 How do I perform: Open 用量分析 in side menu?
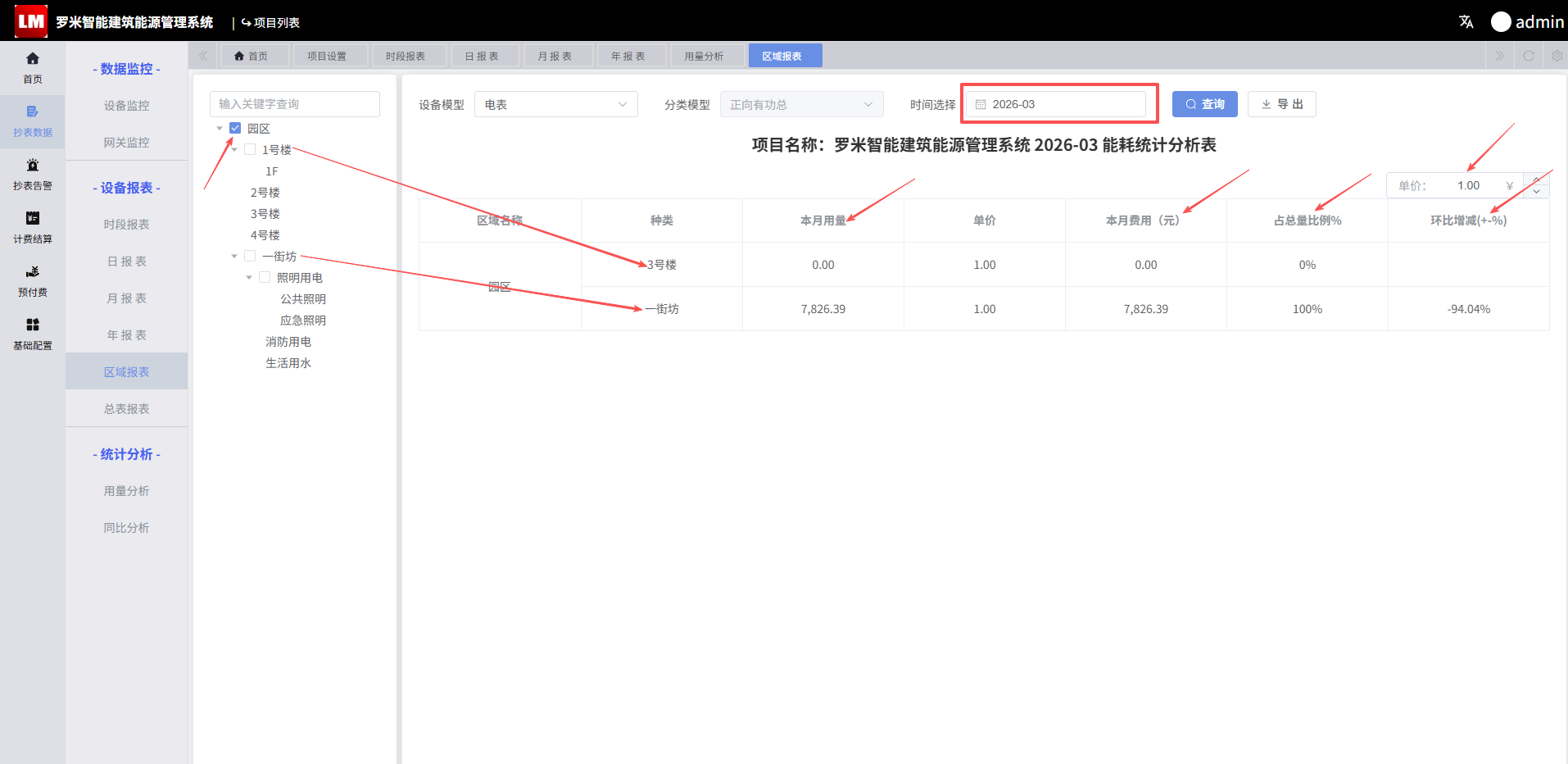127,490
